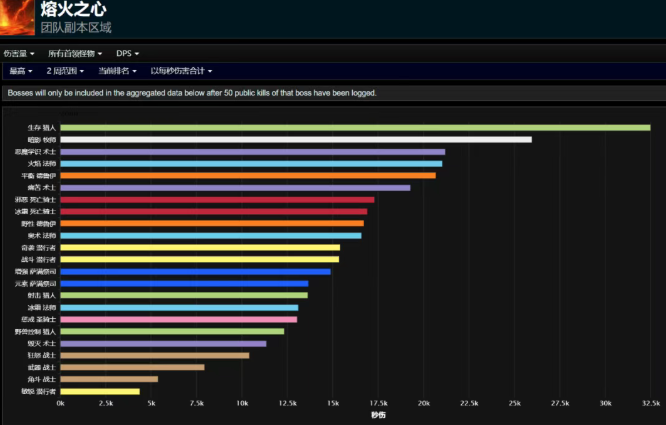Expand the 以每秒伤害合计 dropdown
This screenshot has height=425, width=666.
click(180, 71)
